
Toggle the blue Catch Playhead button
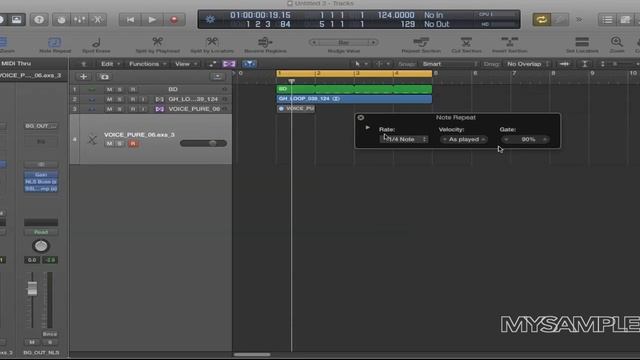point(249,64)
